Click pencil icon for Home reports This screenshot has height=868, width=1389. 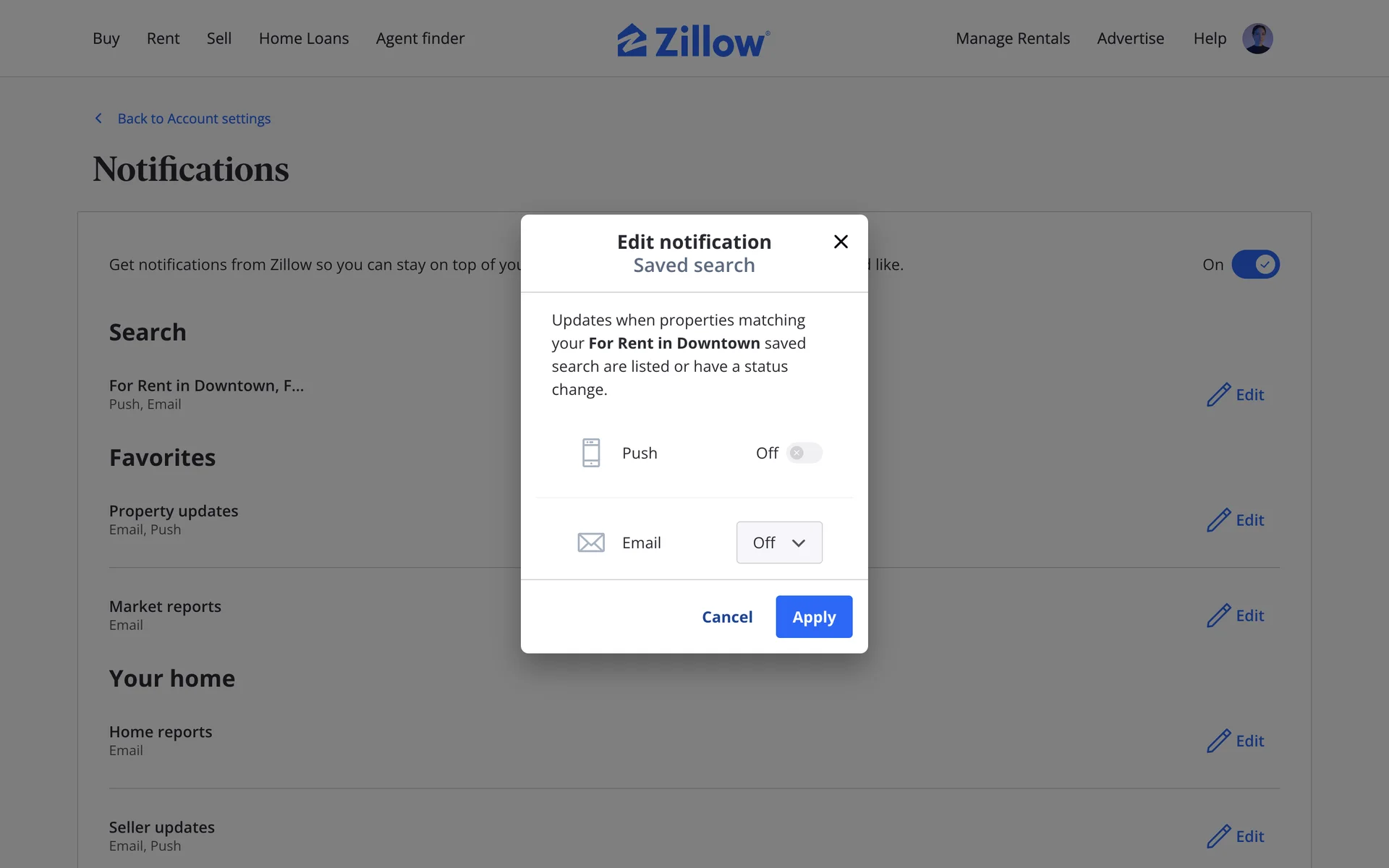tap(1218, 741)
